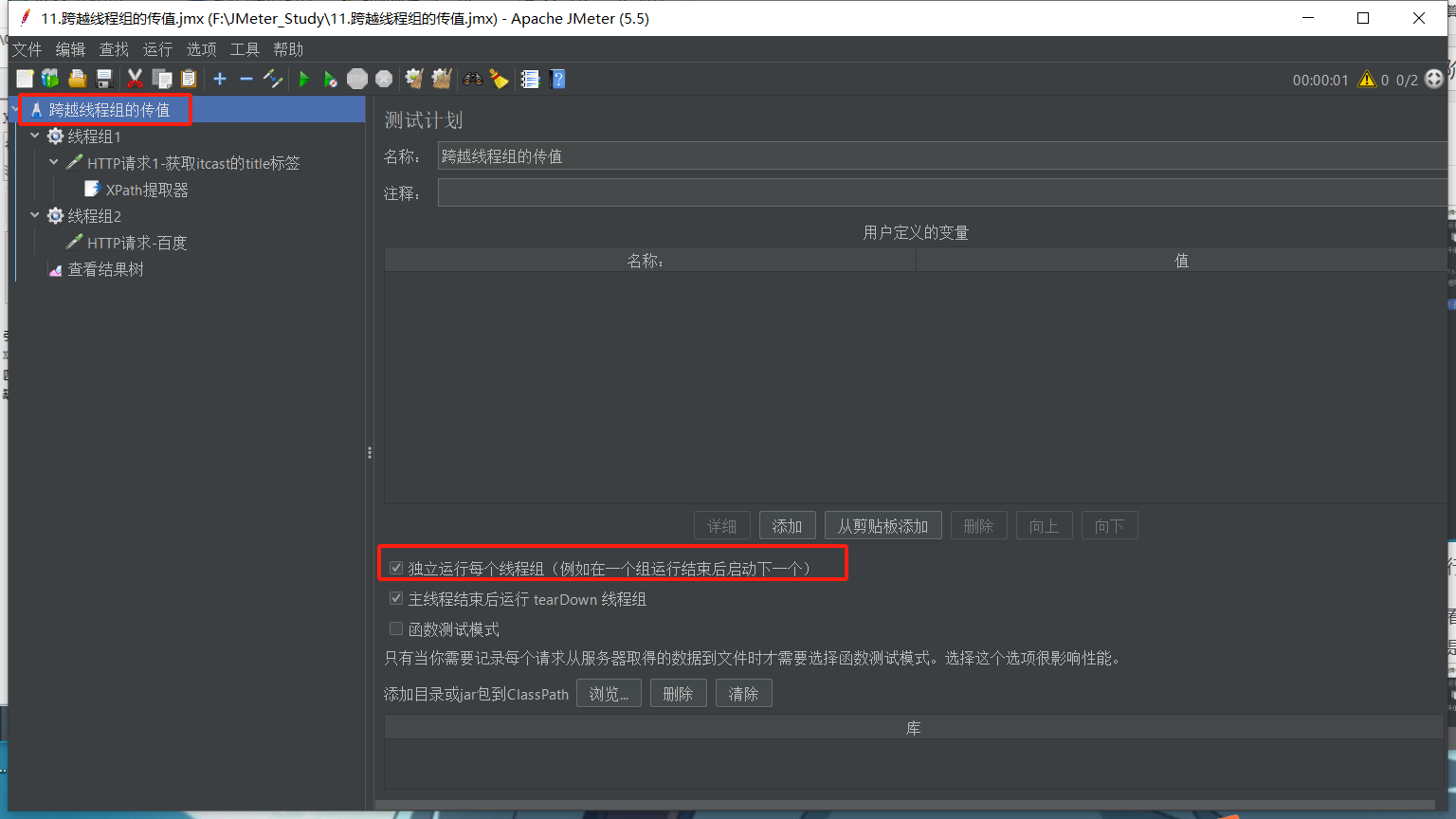
Task: Click the 库 column header
Action: coord(914,728)
